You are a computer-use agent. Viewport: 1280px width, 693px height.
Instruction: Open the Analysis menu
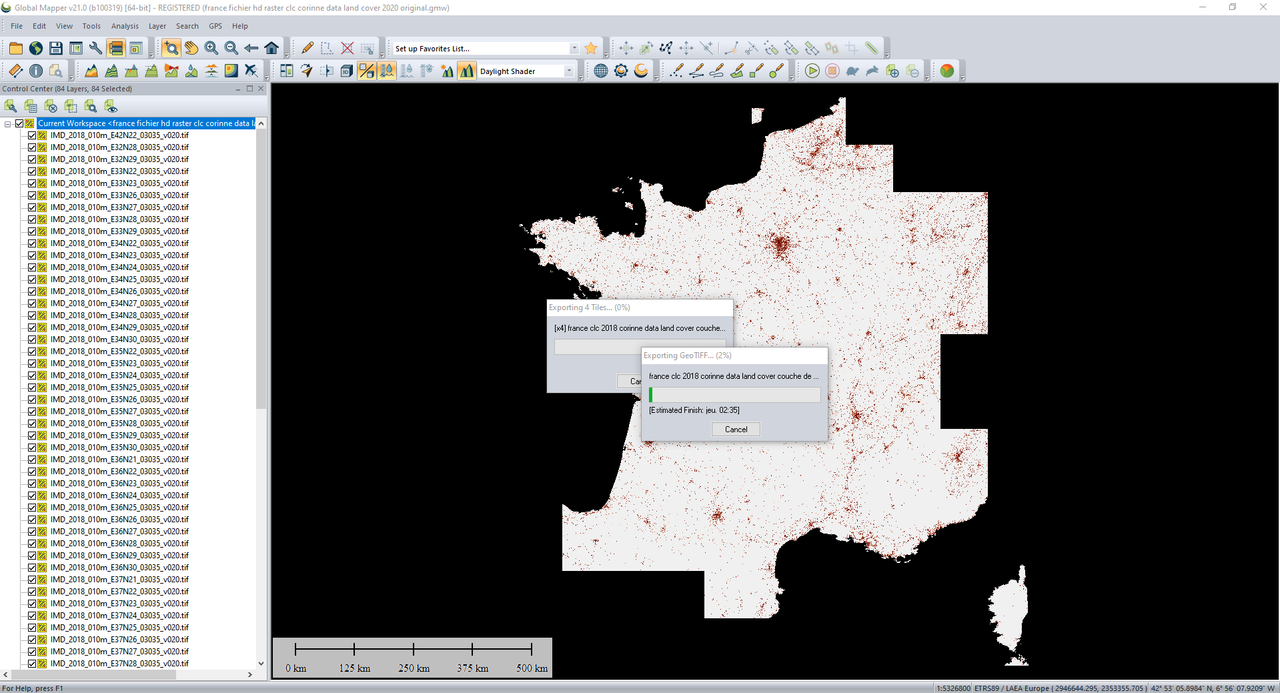coord(125,26)
